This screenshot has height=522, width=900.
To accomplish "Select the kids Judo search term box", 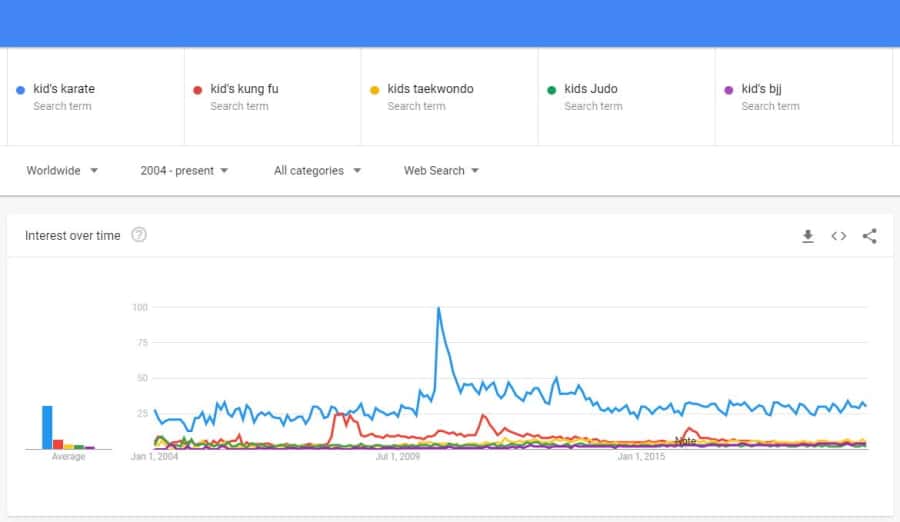I will (626, 96).
